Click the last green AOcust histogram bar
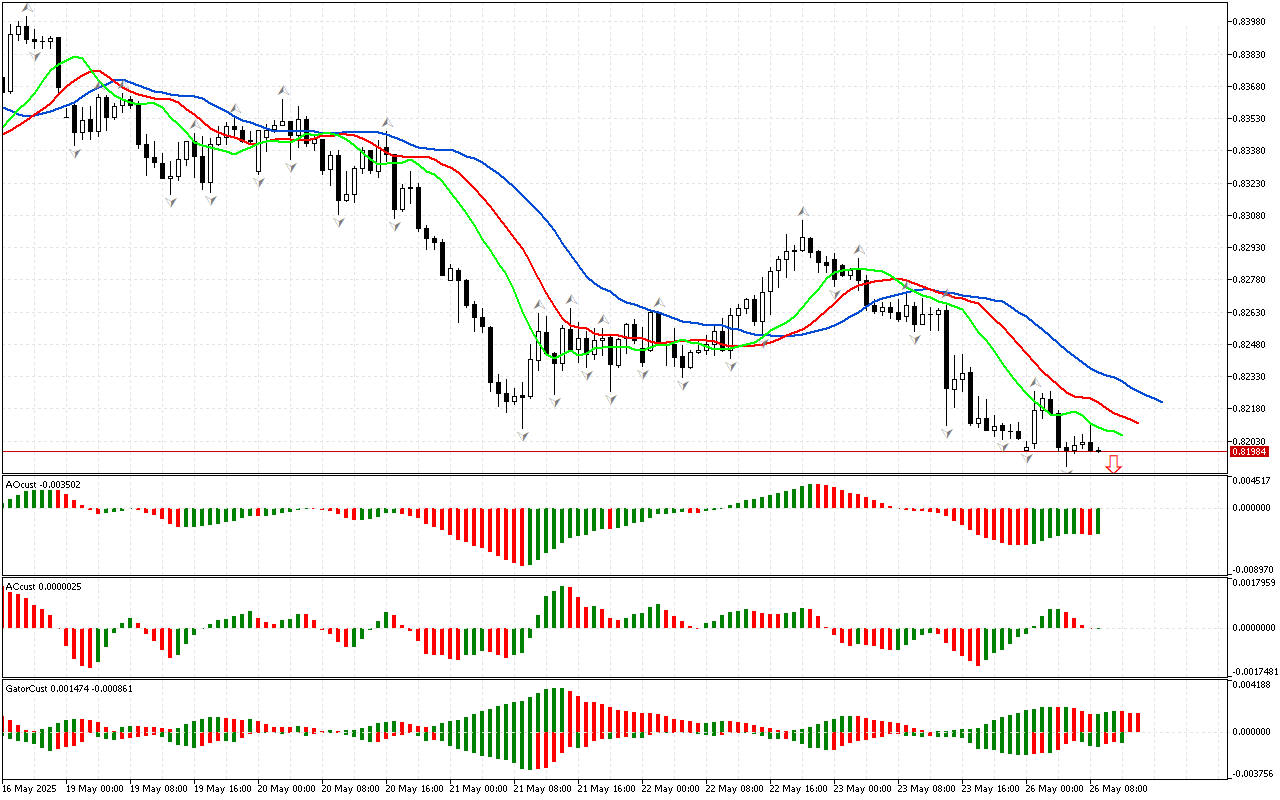Viewport: 1280px width, 800px height. [1097, 520]
